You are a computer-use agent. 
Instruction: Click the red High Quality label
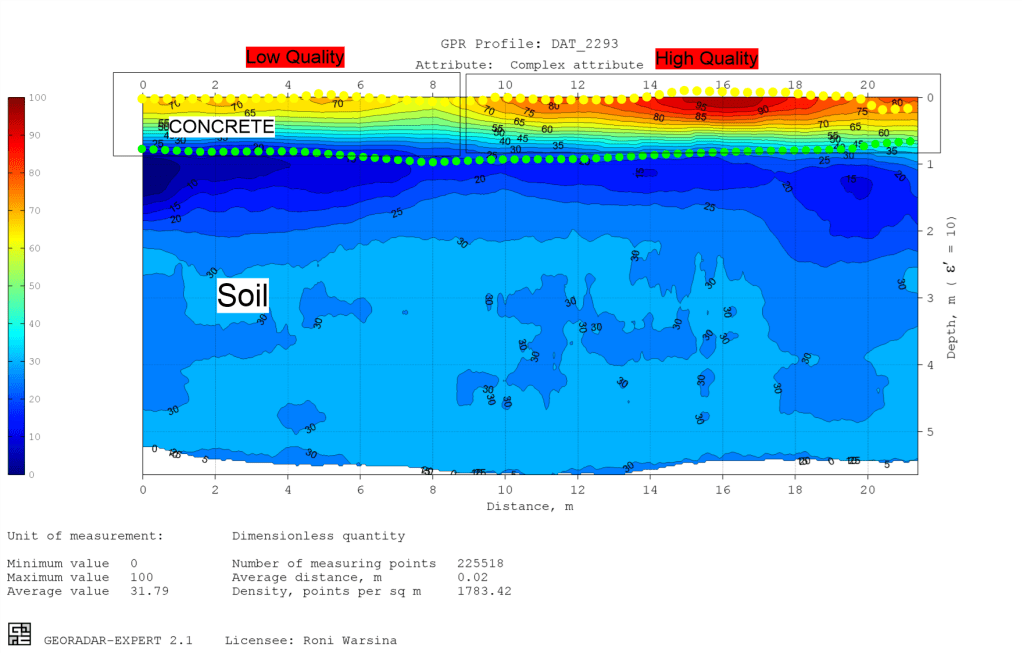point(706,59)
